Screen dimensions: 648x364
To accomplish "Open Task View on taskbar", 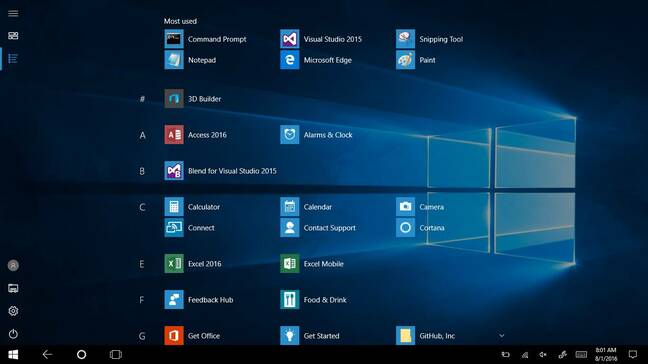I will point(116,354).
